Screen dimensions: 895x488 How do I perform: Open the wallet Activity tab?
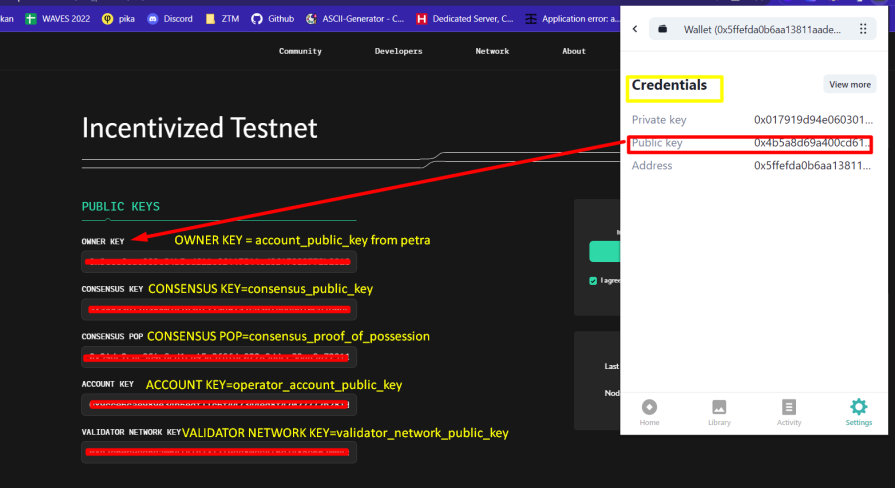pos(789,412)
